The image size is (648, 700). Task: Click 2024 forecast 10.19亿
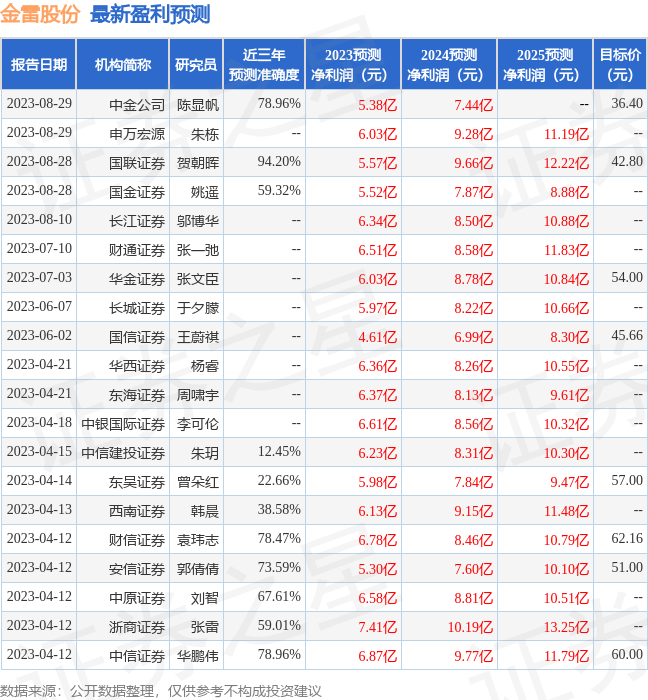(x=470, y=627)
